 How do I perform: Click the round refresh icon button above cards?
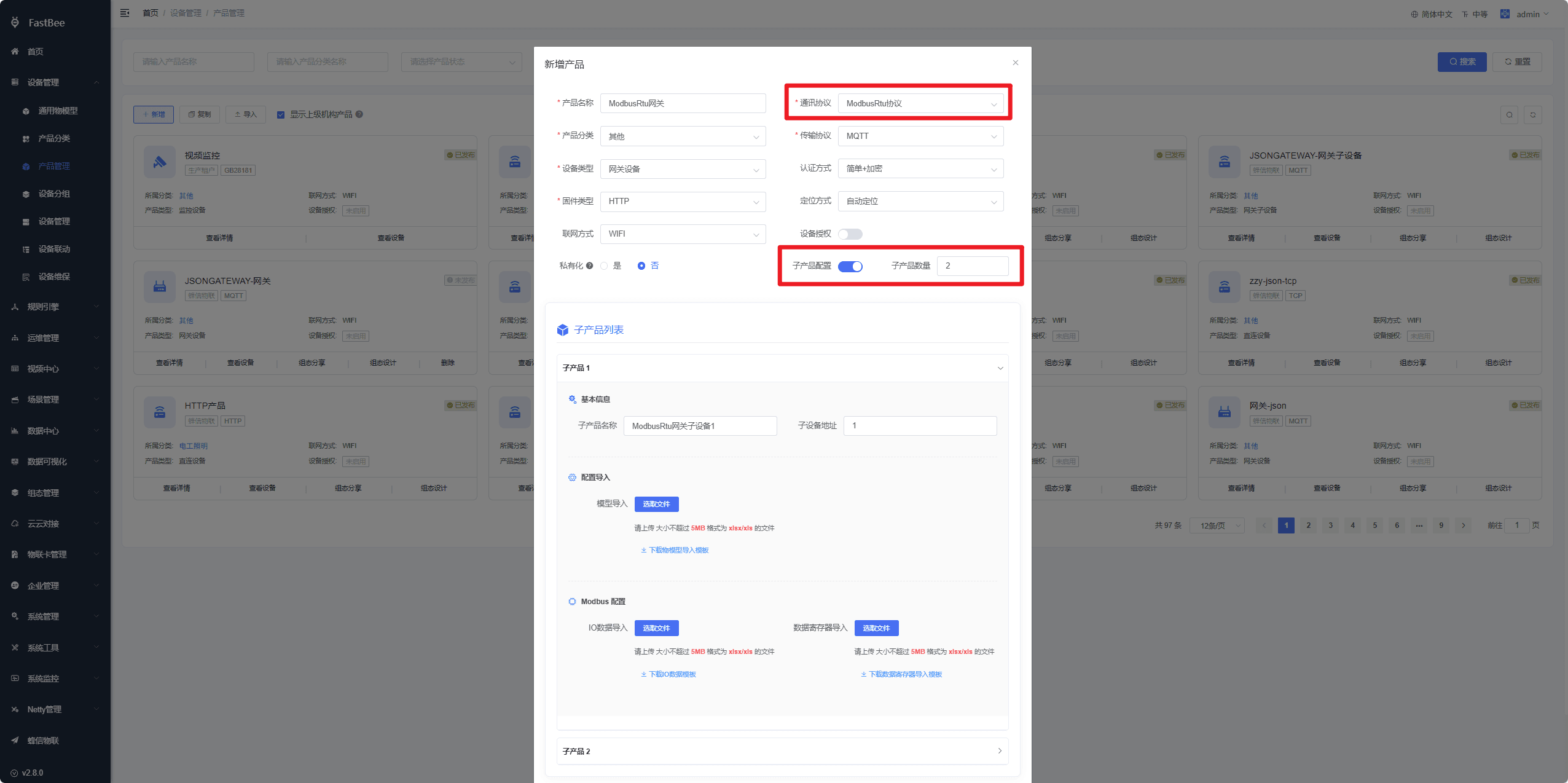coord(1533,115)
